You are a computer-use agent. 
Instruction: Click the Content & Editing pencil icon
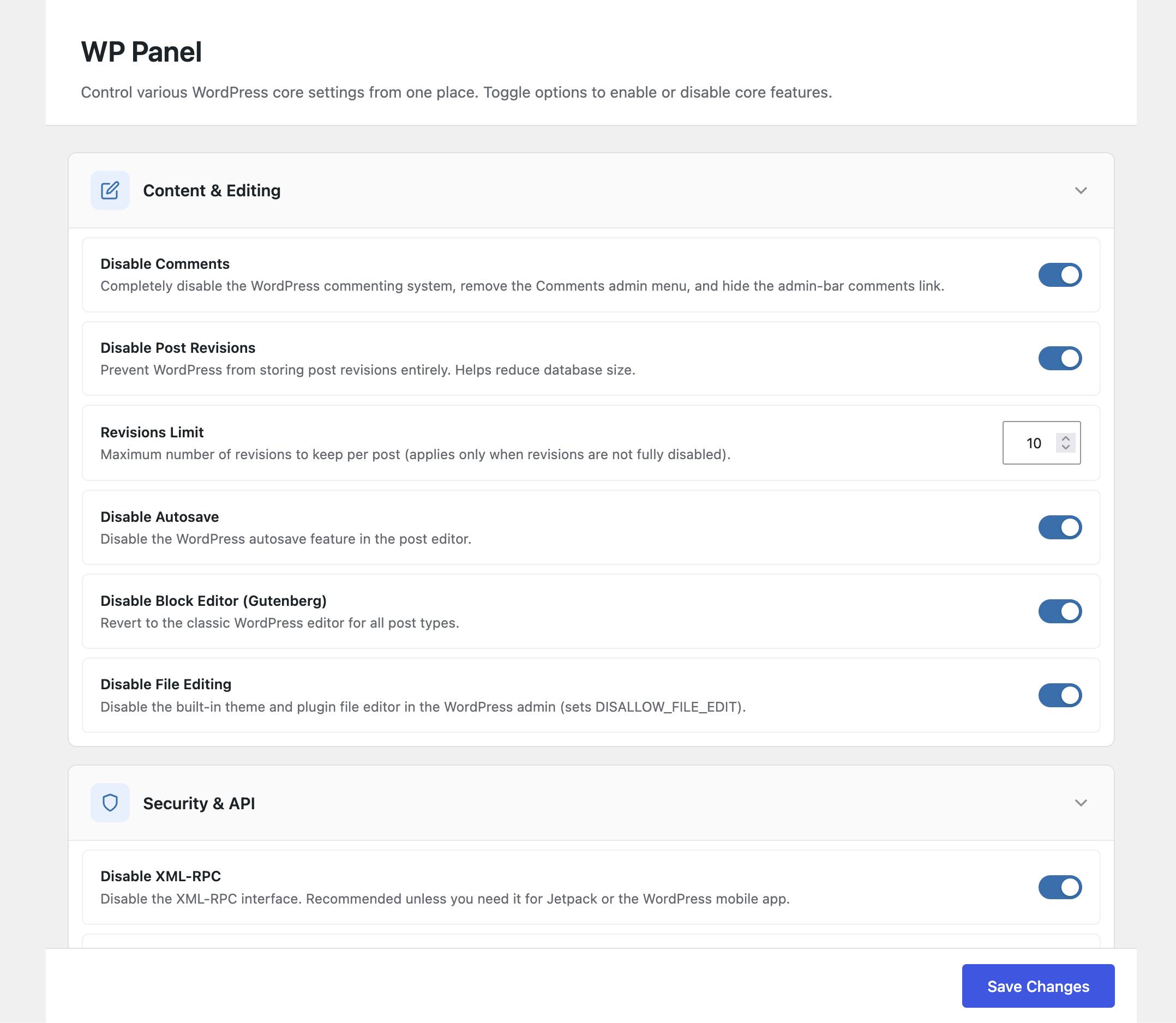coord(110,190)
